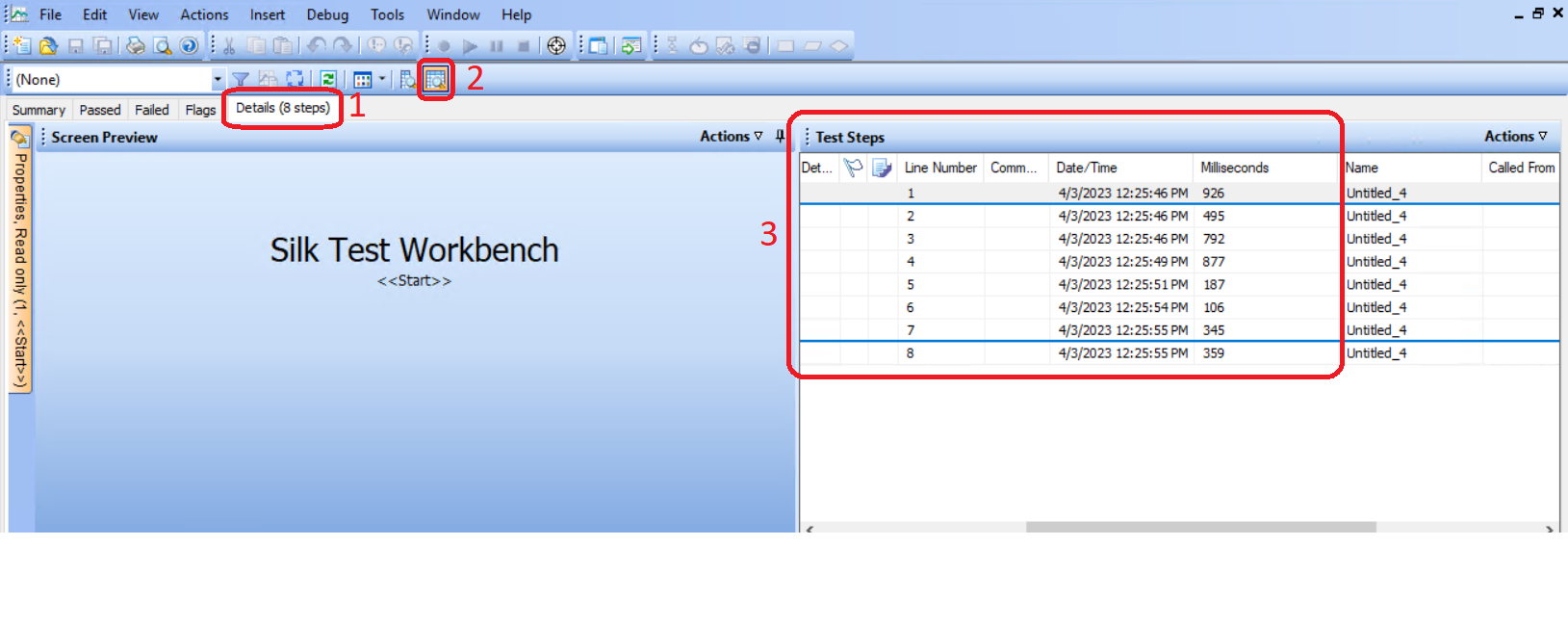This screenshot has width=1568, height=624.
Task: Click the diamond shape toolbar icon
Action: (x=839, y=45)
